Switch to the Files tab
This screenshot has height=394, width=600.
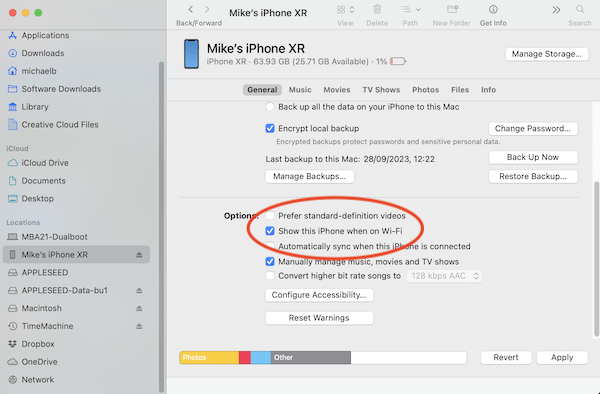tap(460, 90)
